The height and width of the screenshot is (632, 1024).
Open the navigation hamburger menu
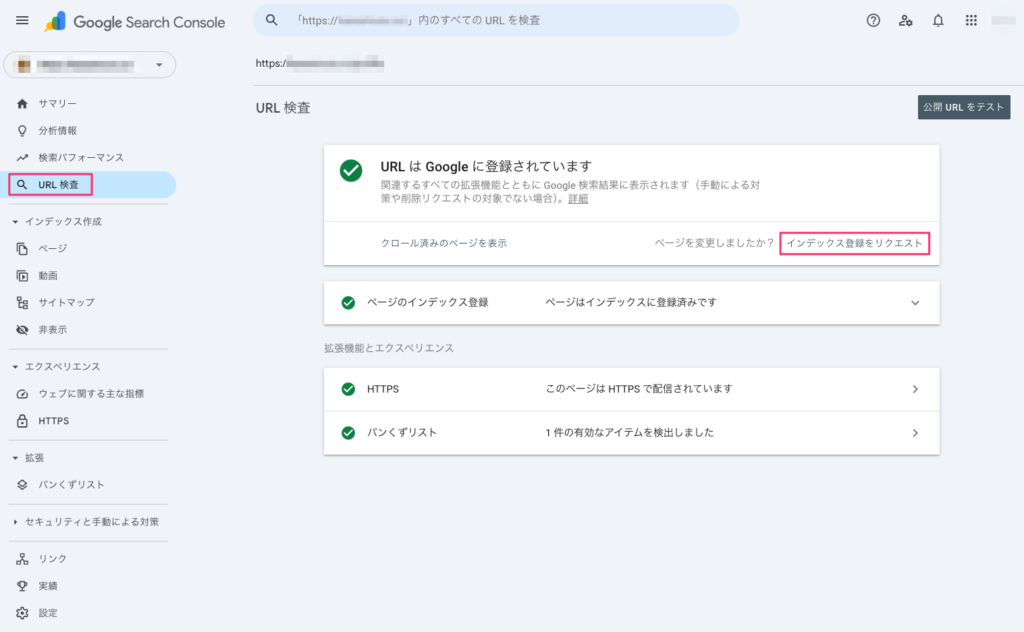click(22, 20)
